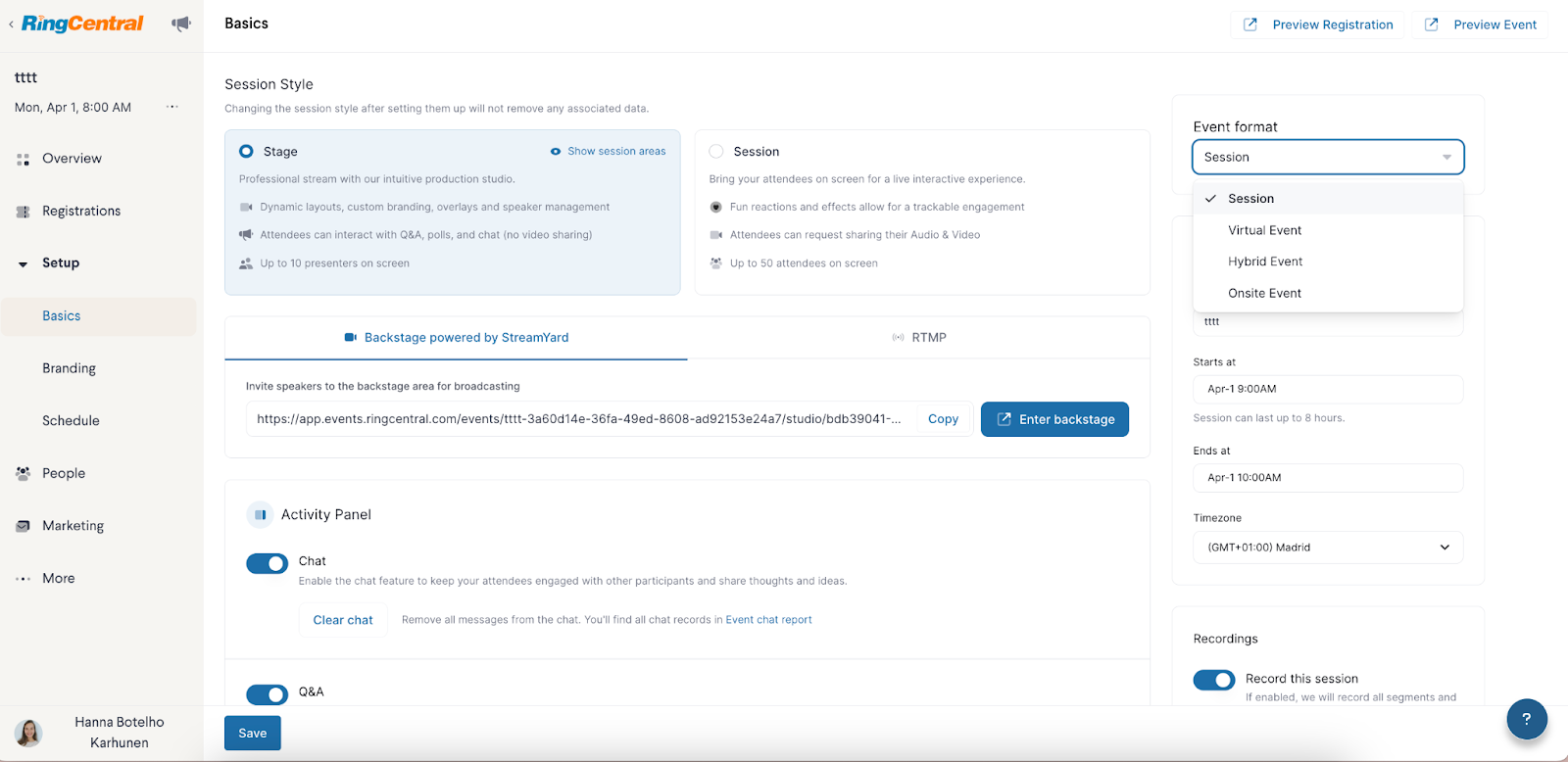
Task: Open the Timezone dropdown
Action: pos(1327,547)
